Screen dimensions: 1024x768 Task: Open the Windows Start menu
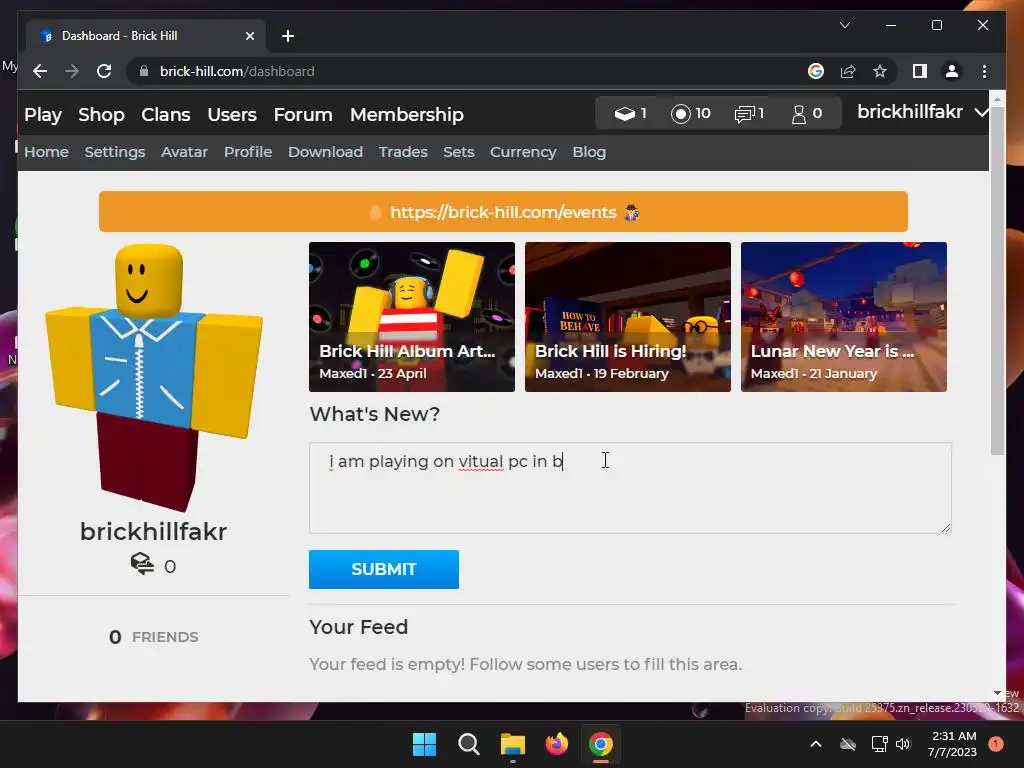click(424, 744)
